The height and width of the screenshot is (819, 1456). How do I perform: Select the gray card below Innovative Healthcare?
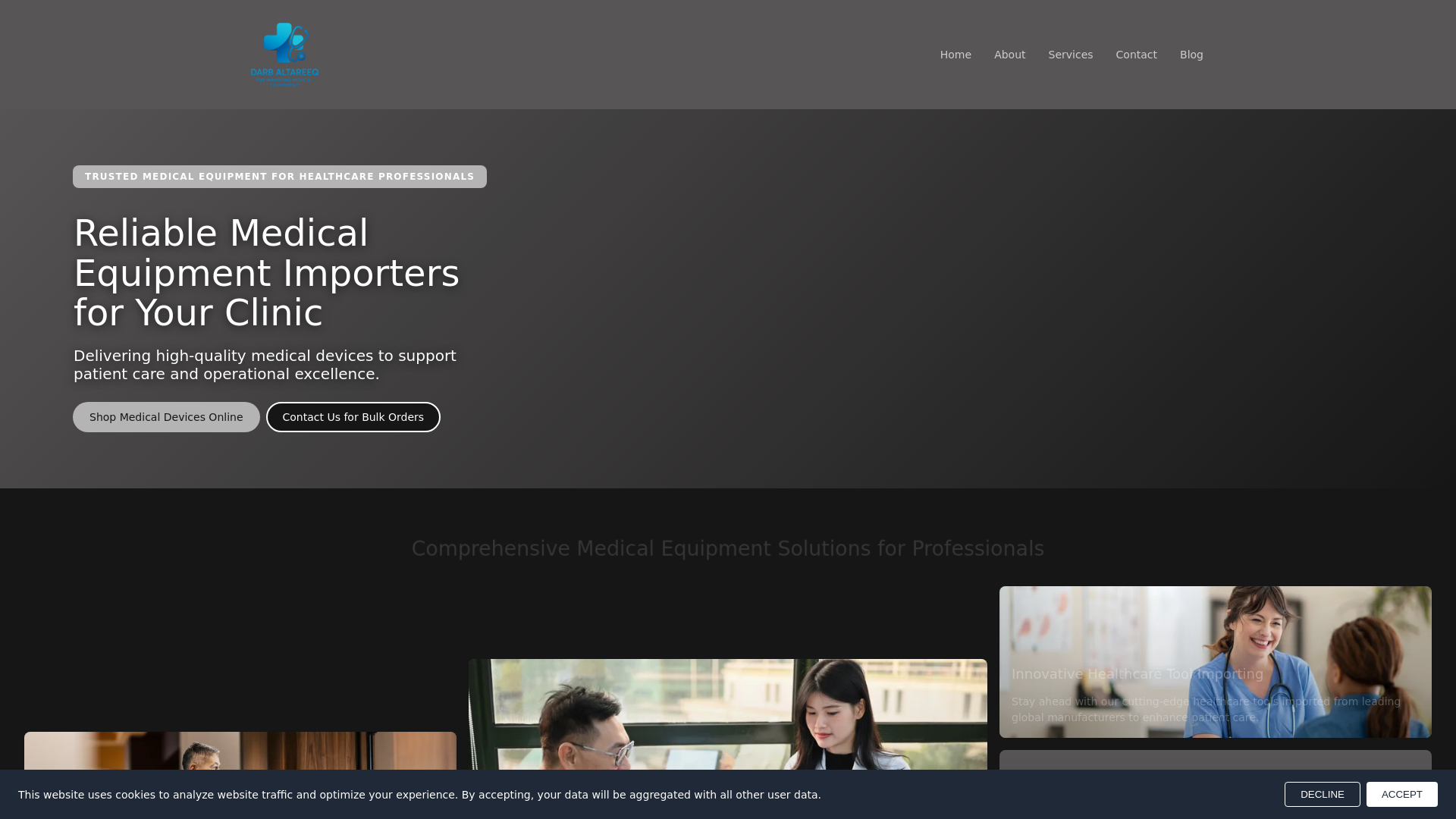pos(1213,760)
